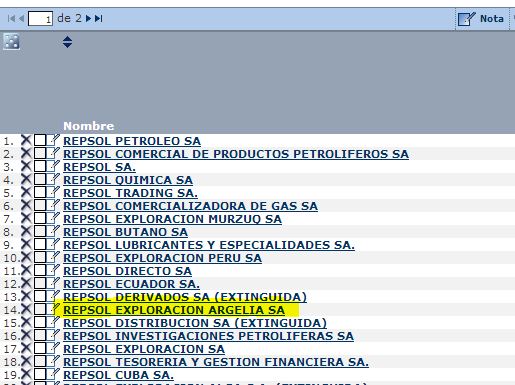Remove REPSOL BUTANO SA with X icon
This screenshot has width=515, height=385.
coord(26,231)
